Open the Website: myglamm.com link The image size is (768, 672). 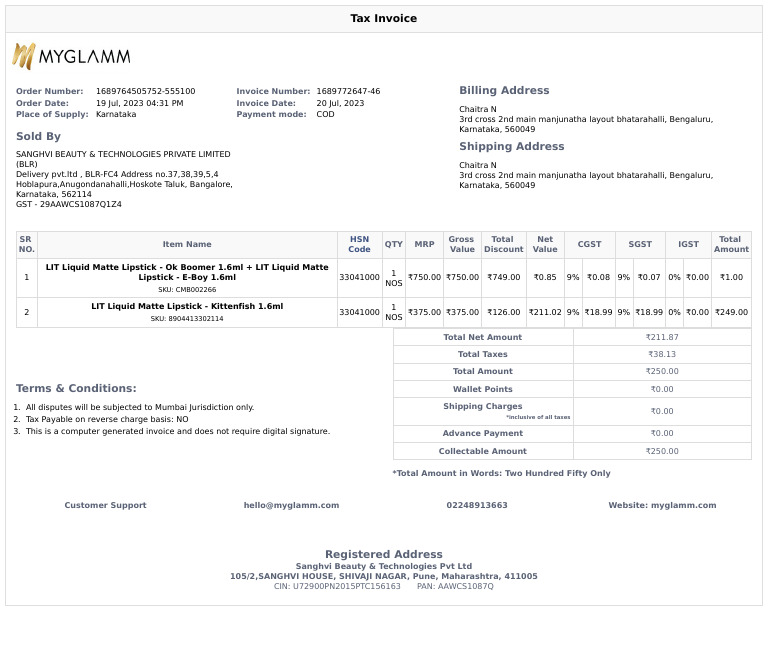pyautogui.click(x=662, y=505)
